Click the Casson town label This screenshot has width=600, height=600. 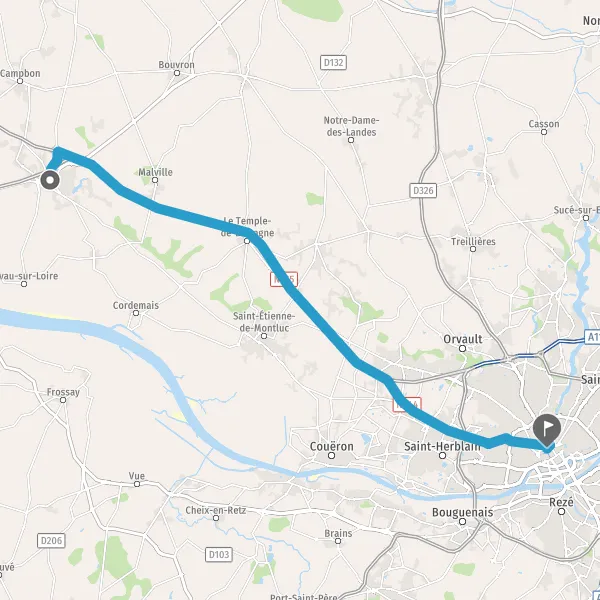click(544, 124)
